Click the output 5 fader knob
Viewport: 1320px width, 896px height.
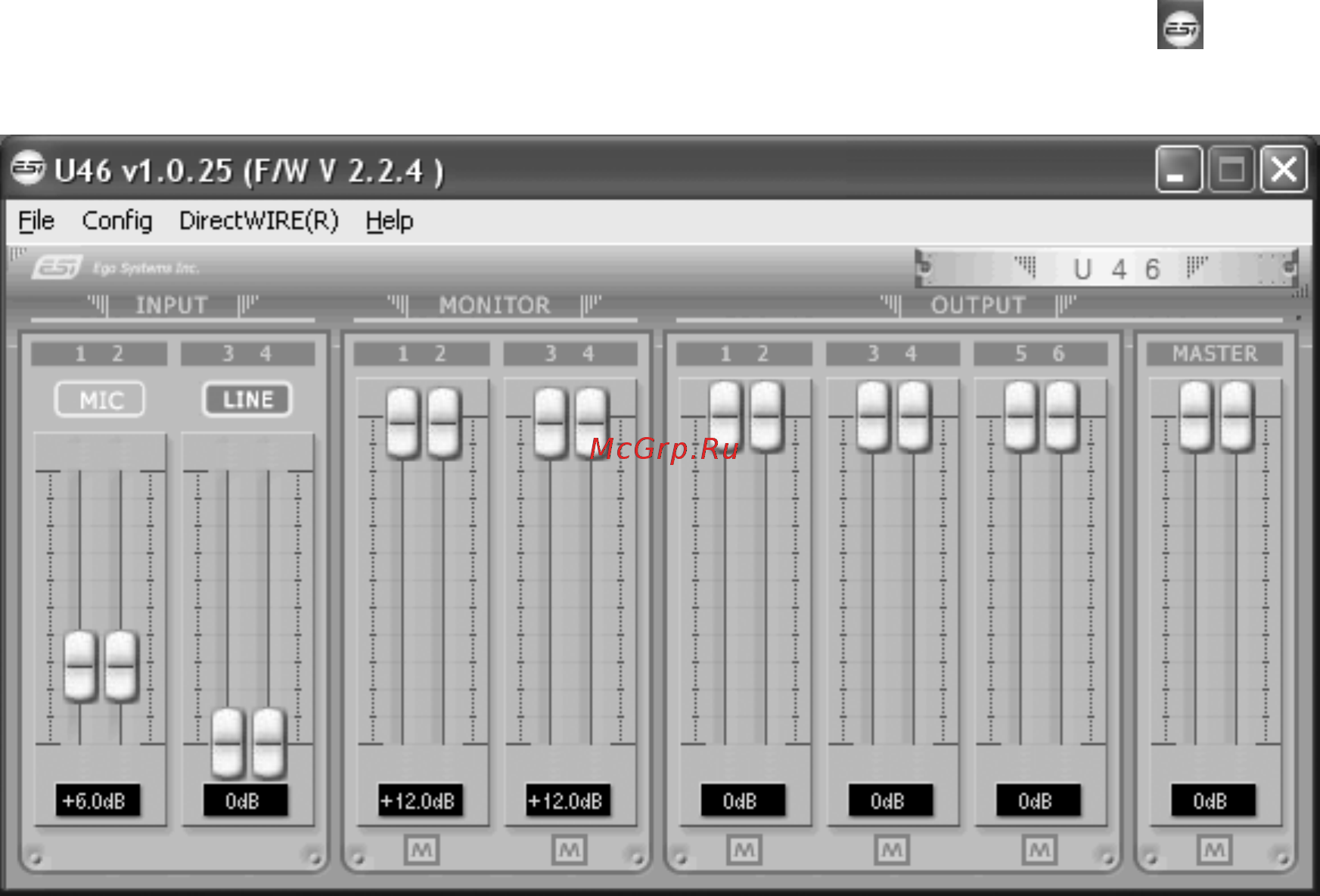[x=1020, y=417]
